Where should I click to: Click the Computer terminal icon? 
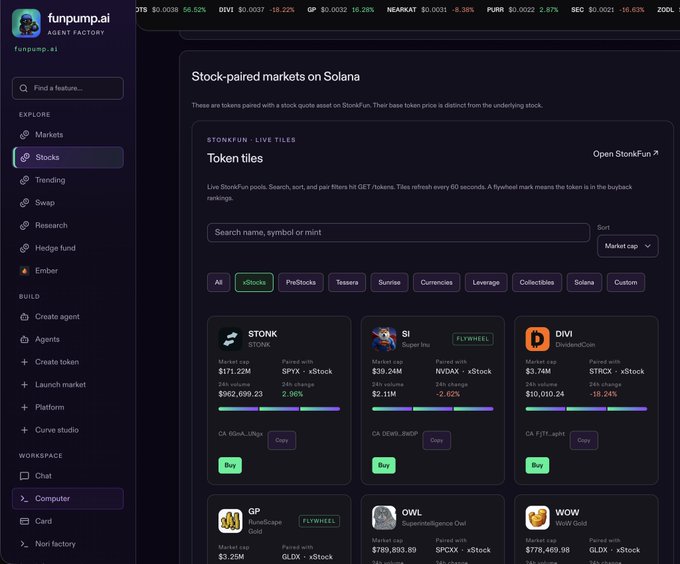click(24, 499)
